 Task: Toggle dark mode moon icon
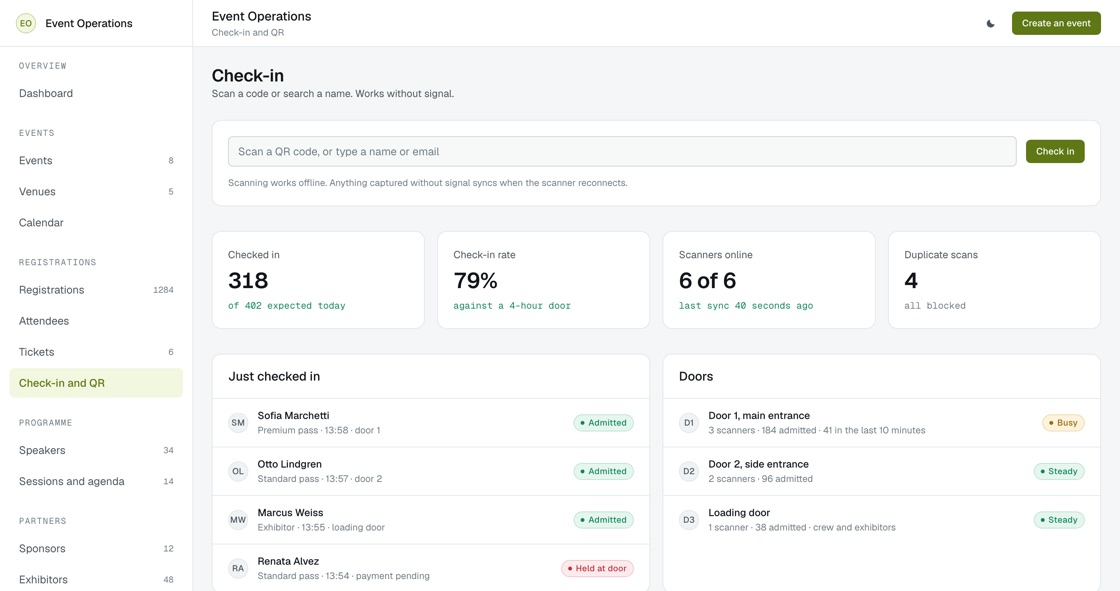[x=990, y=24]
